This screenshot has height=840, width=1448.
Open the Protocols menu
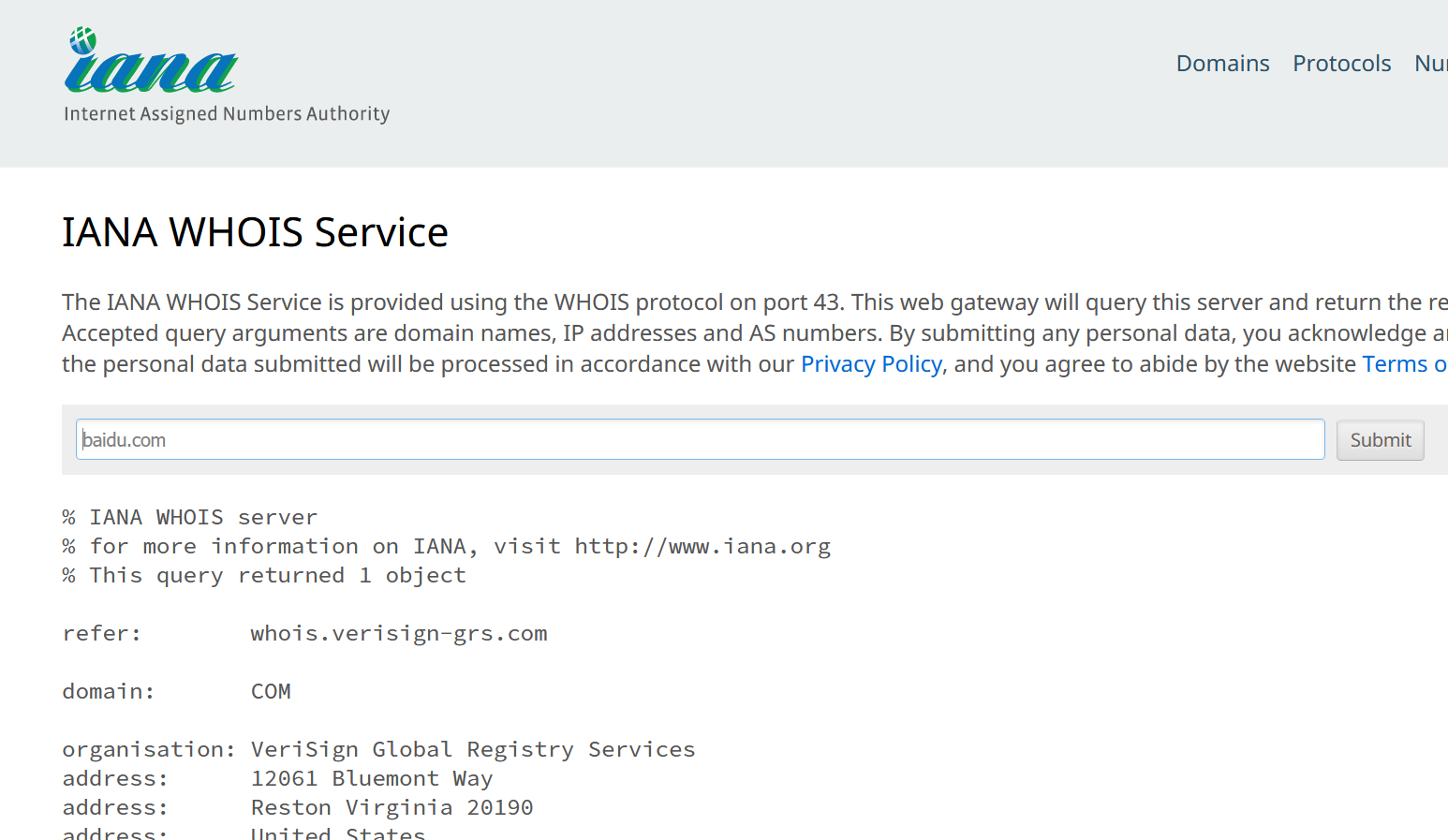[1341, 63]
